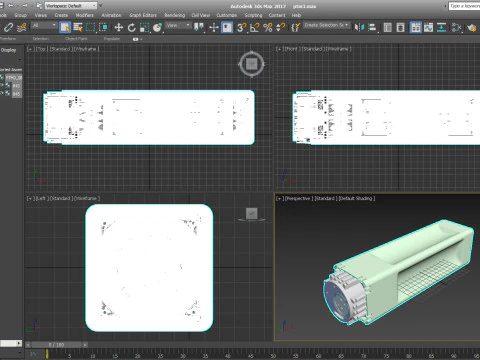Select the Select and Move tool

[118, 27]
